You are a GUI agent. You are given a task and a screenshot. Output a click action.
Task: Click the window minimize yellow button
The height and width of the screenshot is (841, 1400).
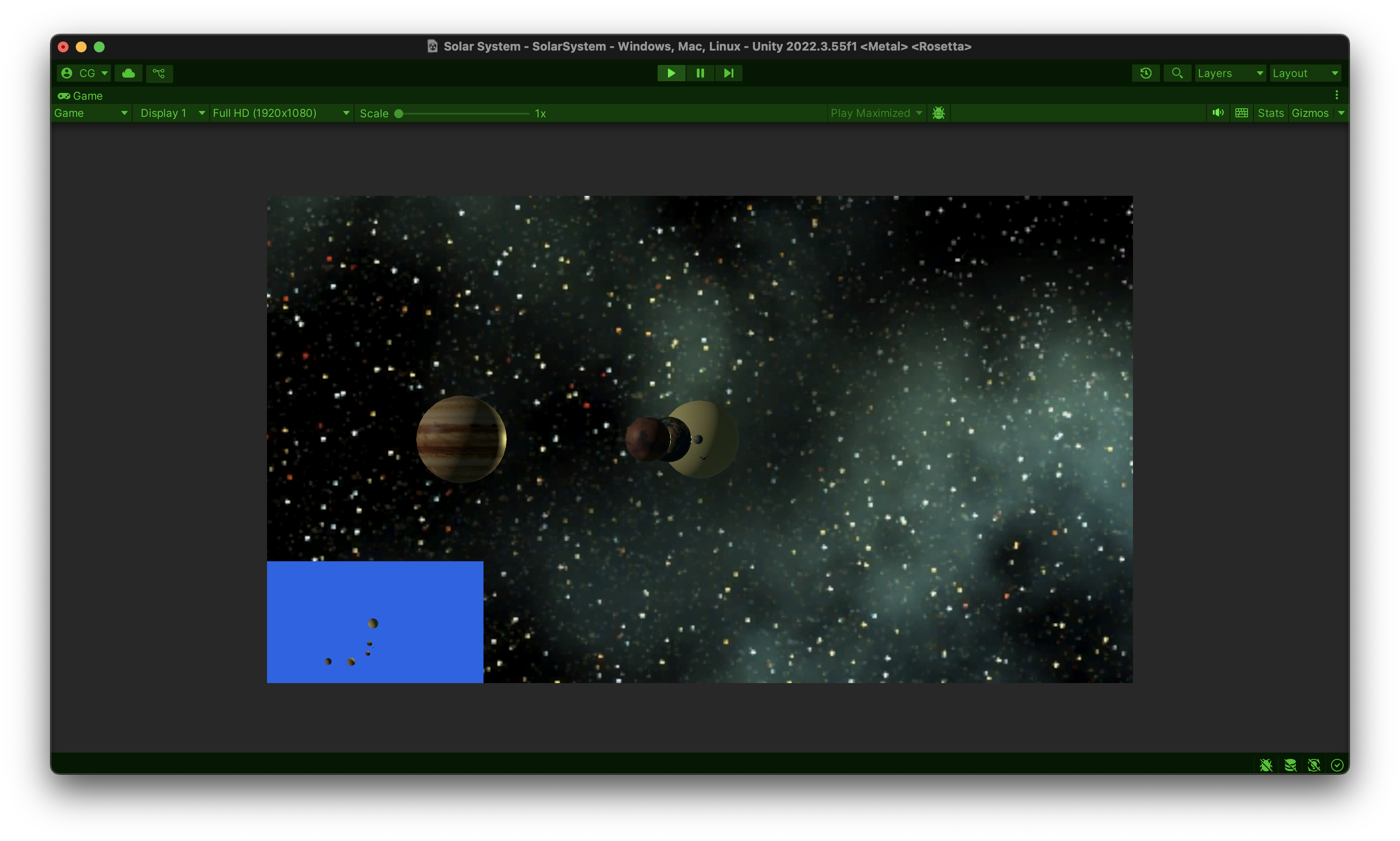[81, 47]
